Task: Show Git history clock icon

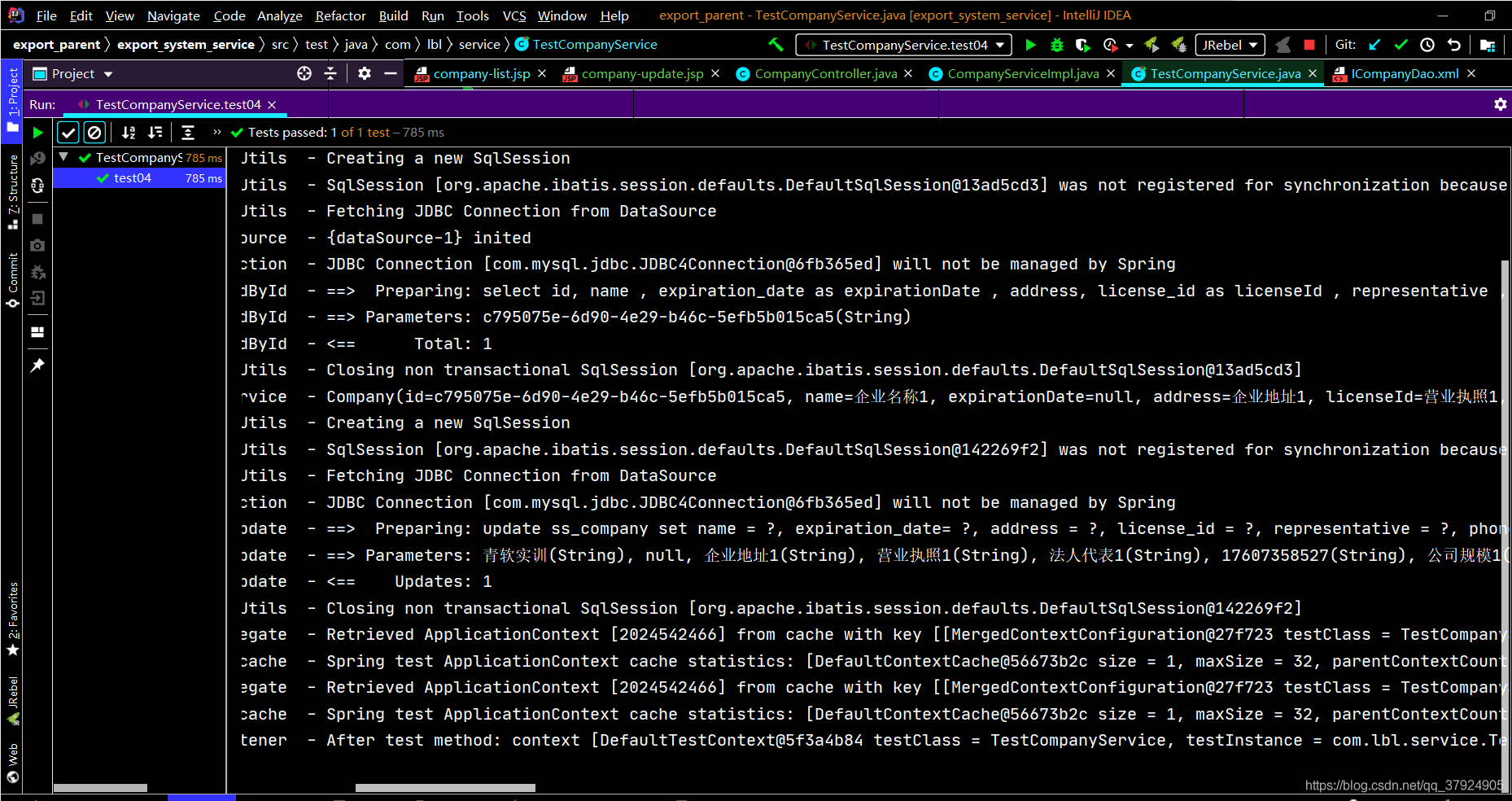Action: tap(1427, 45)
